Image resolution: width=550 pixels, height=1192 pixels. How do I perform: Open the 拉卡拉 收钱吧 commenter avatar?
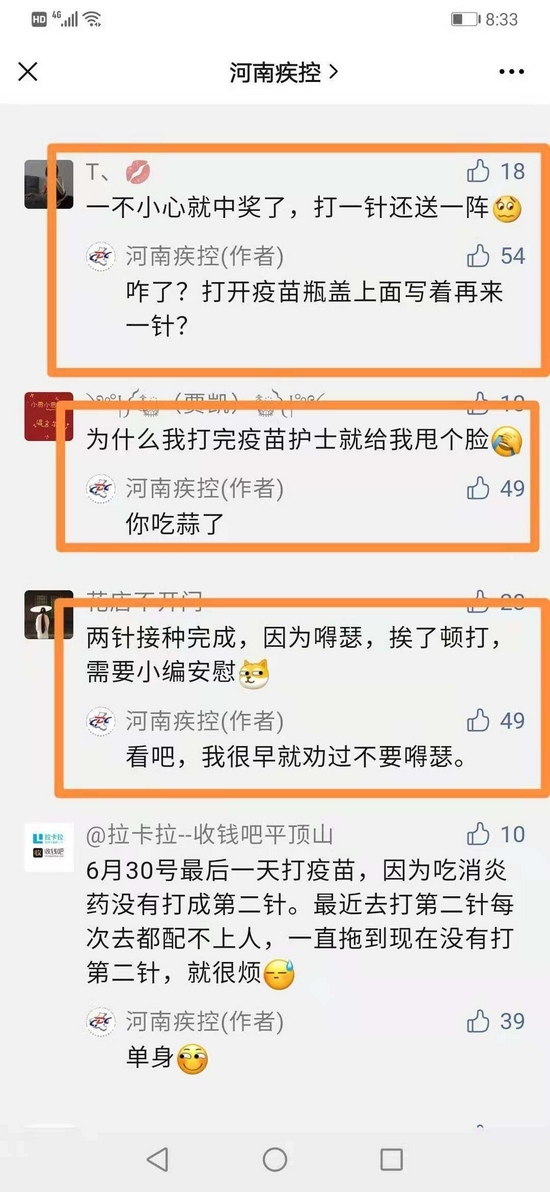(x=49, y=847)
